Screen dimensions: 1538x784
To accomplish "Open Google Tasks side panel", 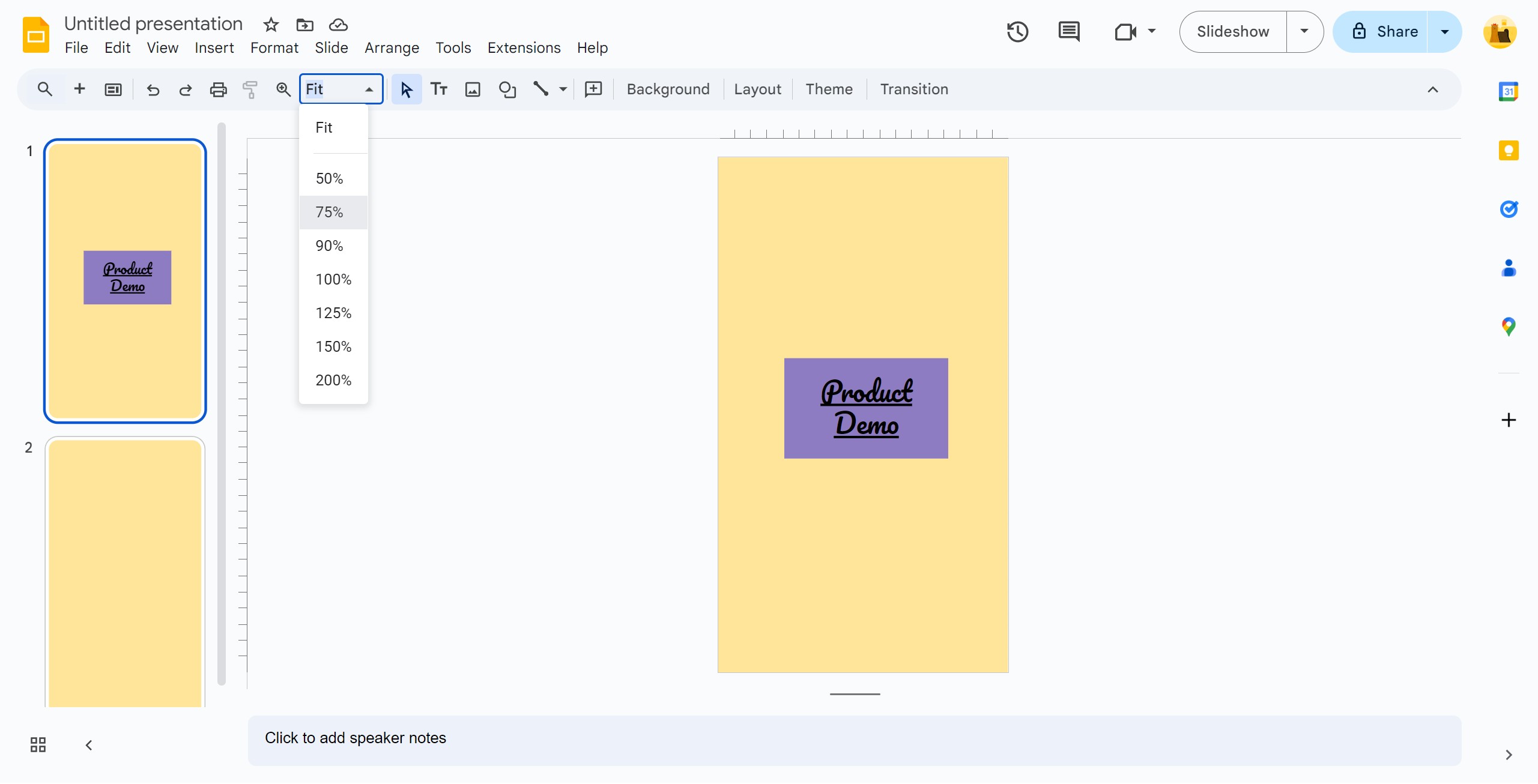I will [1508, 209].
